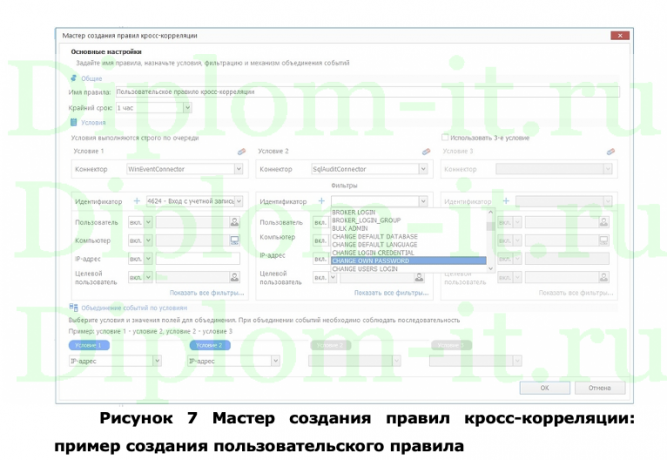
Task: Click eraser icon for Условие 1
Action: pyautogui.click(x=241, y=151)
